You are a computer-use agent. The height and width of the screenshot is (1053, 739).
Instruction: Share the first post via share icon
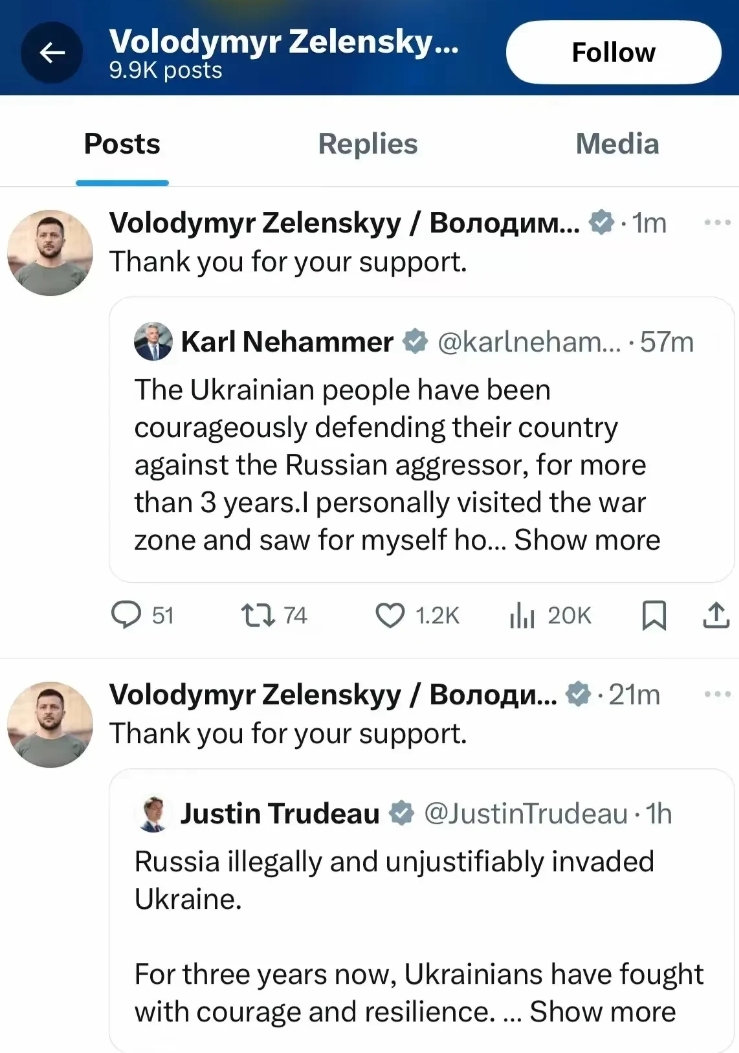[716, 614]
